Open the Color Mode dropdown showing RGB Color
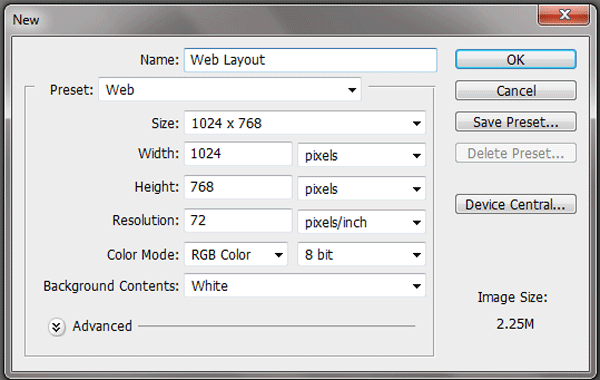 [236, 254]
